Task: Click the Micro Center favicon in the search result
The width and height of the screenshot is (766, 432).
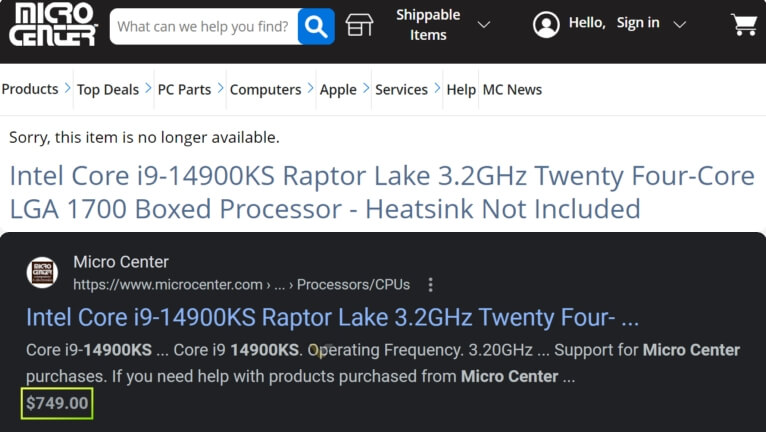Action: tap(42, 272)
